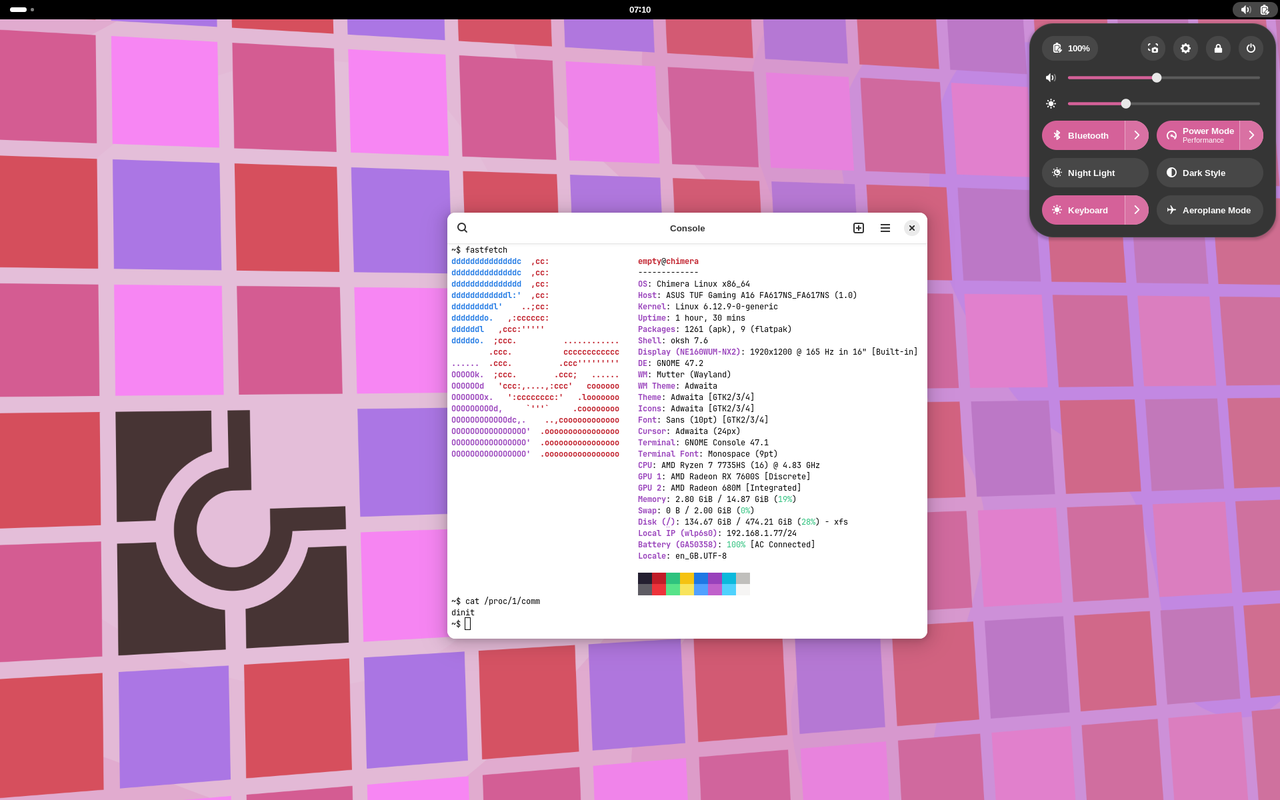The image size is (1280, 800).
Task: Open the screenshot tool from quick settings
Action: pos(1153,48)
